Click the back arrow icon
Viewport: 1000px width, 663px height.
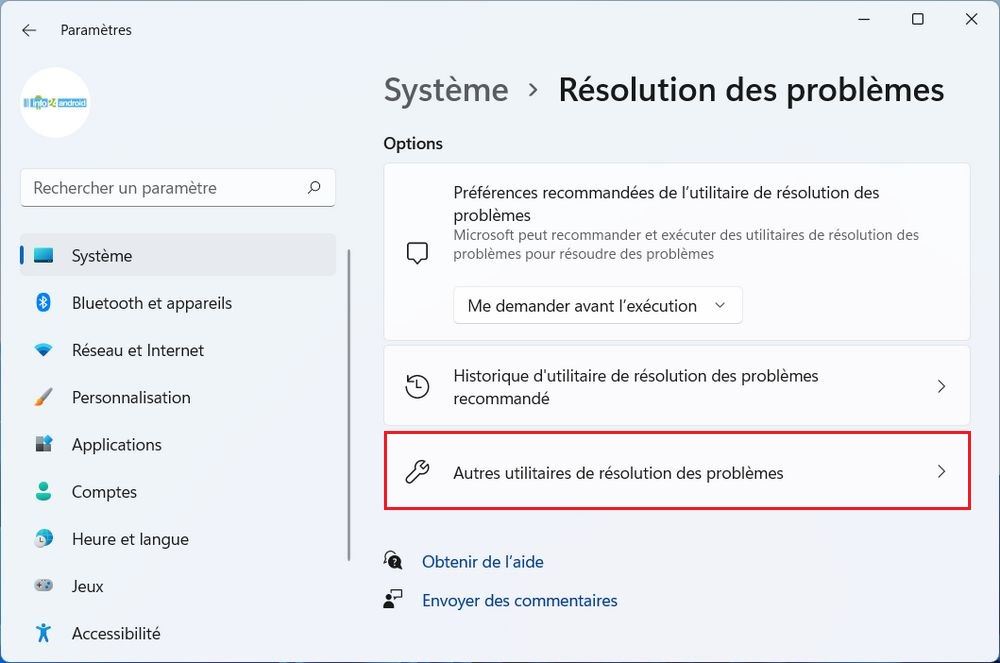click(29, 30)
